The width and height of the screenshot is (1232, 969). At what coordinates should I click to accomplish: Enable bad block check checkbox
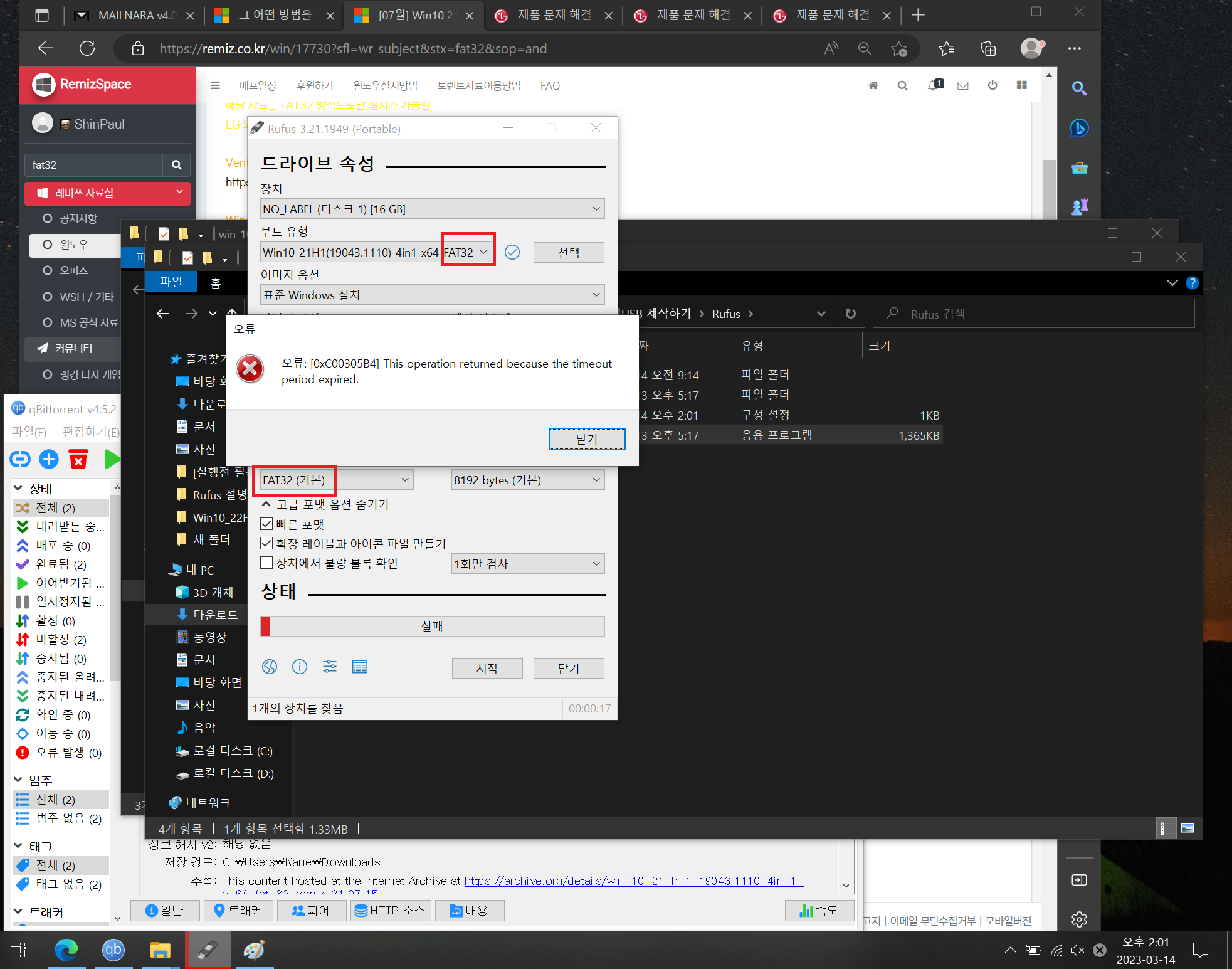pos(266,563)
